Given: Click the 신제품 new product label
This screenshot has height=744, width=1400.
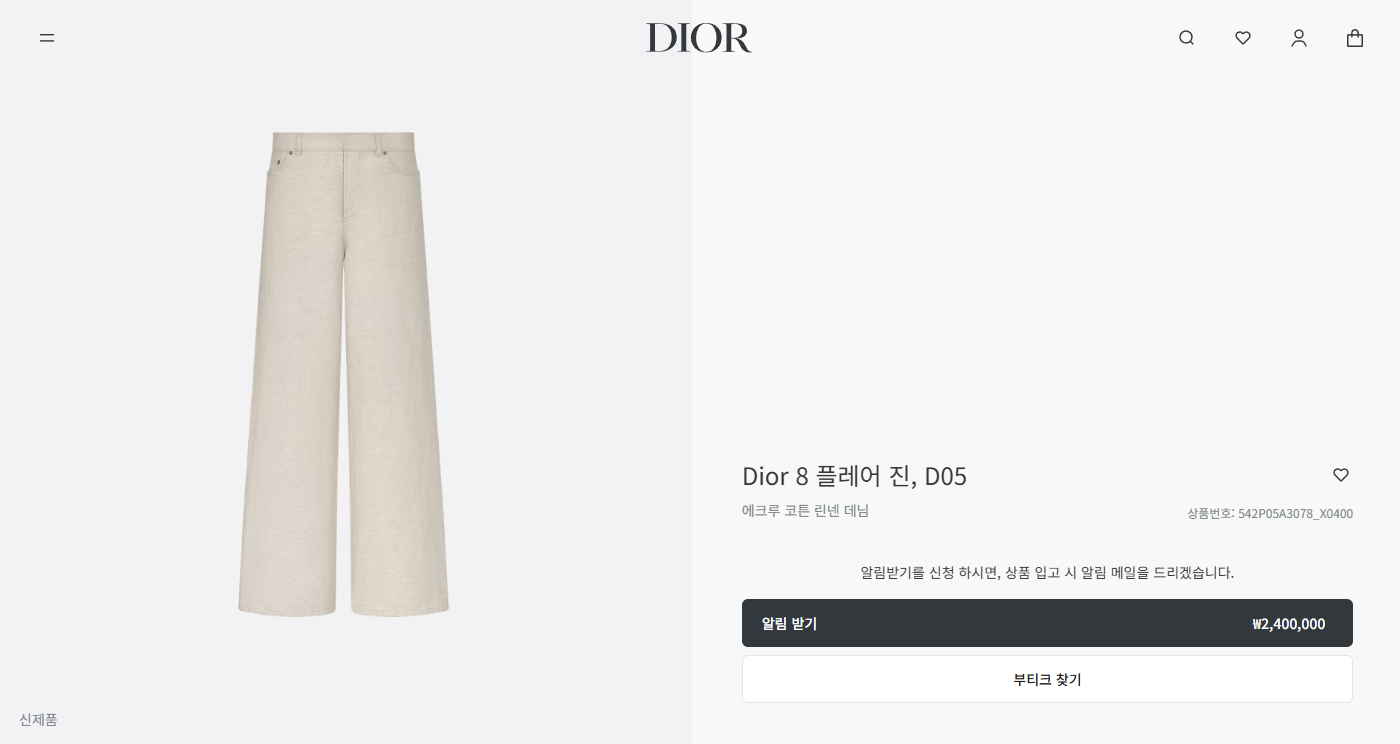Looking at the screenshot, I should 38,719.
